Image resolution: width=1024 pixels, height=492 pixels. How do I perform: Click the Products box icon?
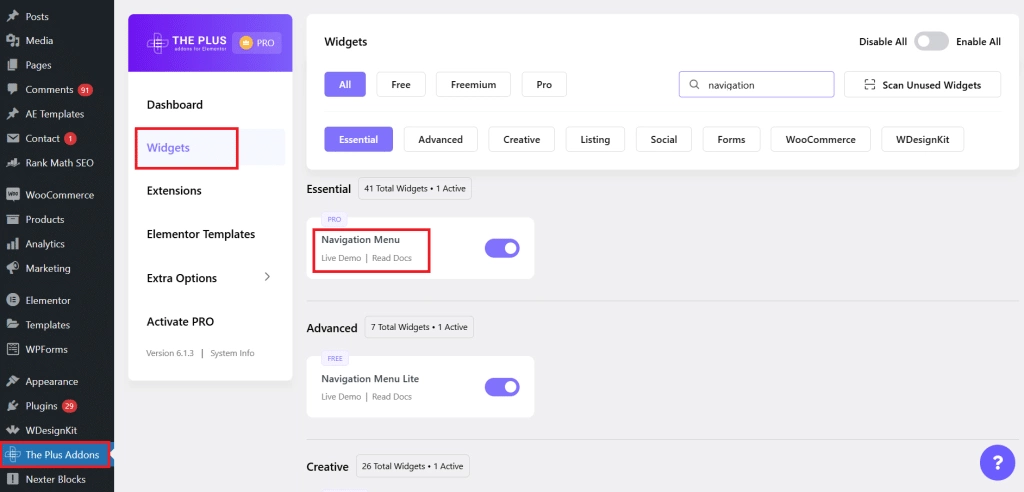click(12, 220)
